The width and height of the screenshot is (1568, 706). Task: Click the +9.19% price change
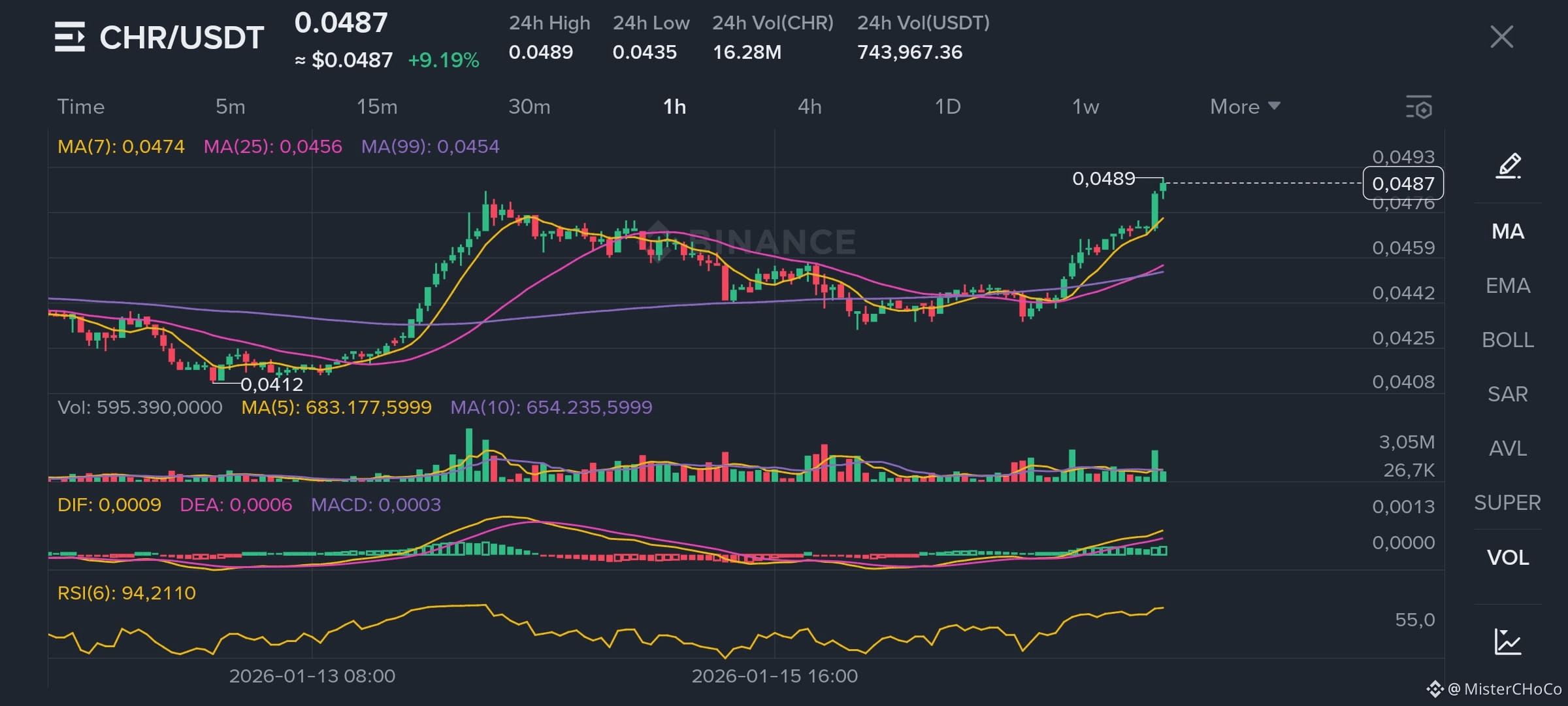click(444, 60)
